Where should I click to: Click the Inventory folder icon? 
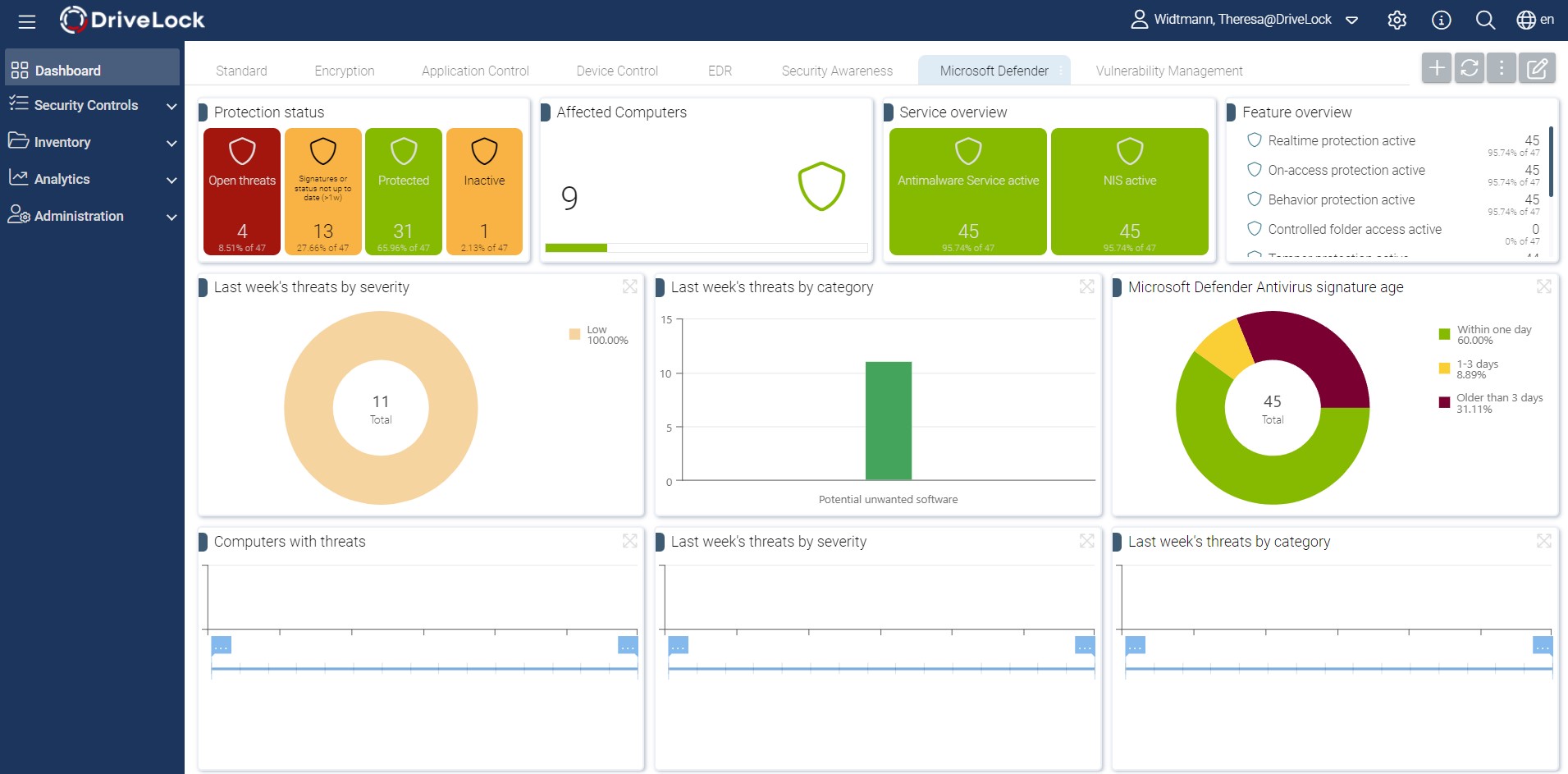(19, 140)
